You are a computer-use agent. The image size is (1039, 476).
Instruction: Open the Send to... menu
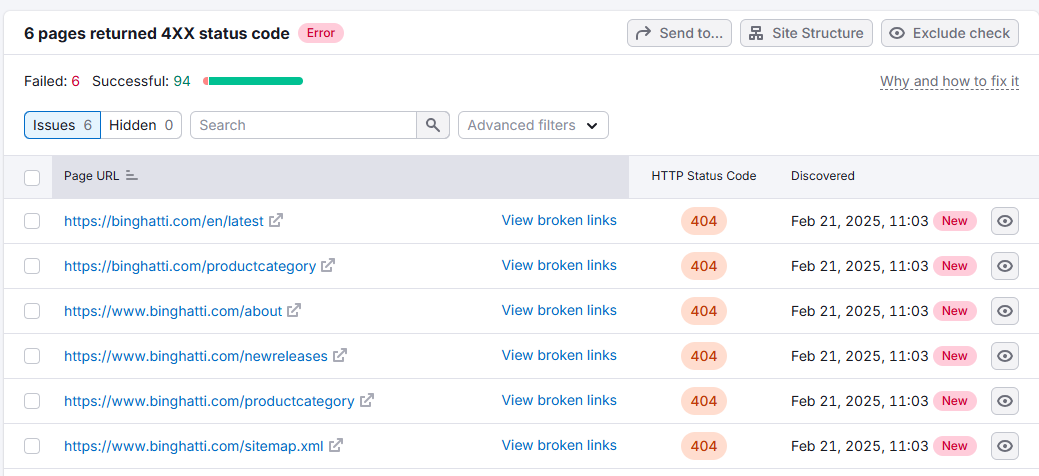[679, 33]
